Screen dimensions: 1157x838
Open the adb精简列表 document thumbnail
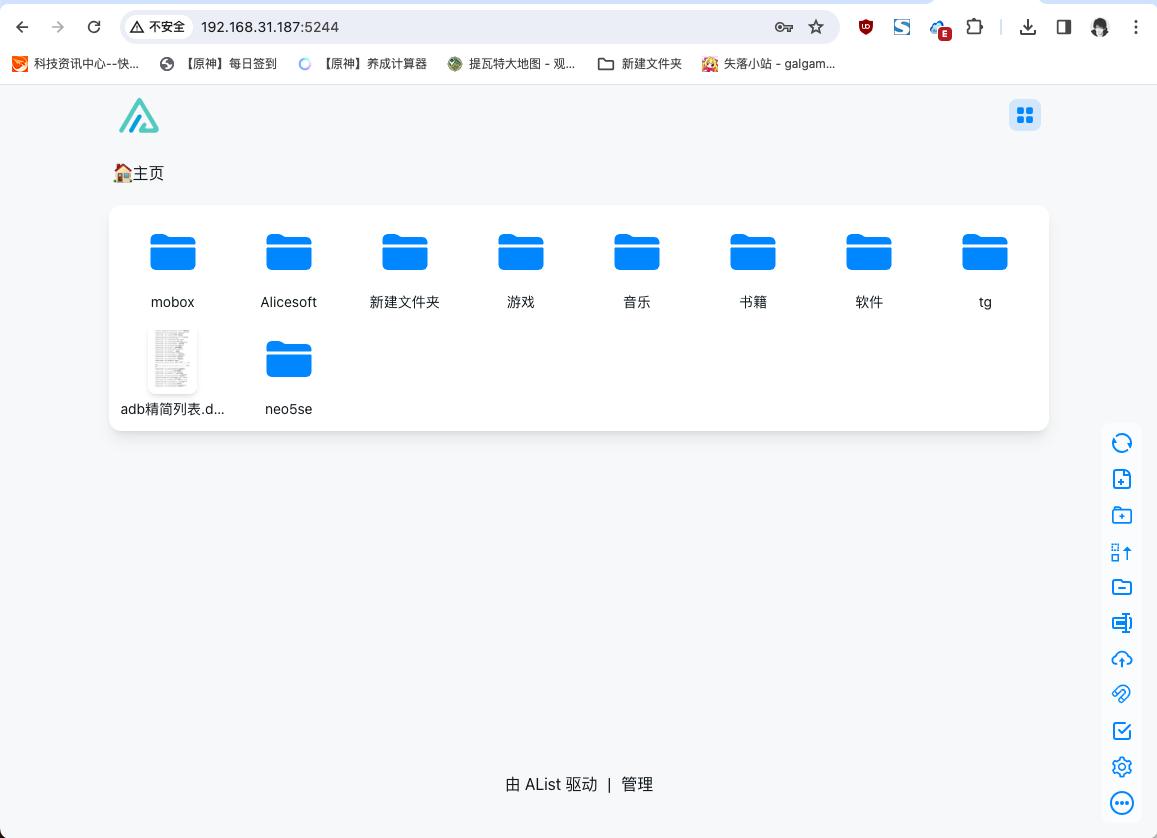coord(173,361)
